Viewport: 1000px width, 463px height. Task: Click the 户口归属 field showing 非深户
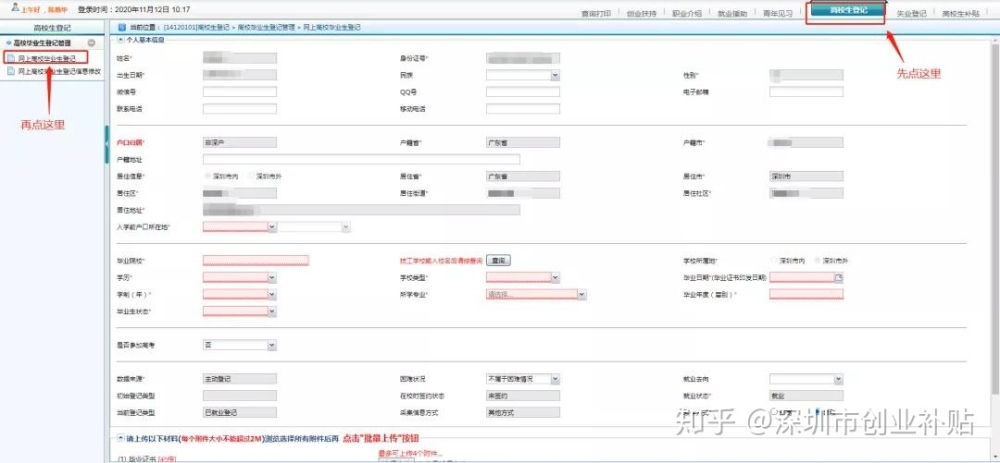(x=240, y=142)
